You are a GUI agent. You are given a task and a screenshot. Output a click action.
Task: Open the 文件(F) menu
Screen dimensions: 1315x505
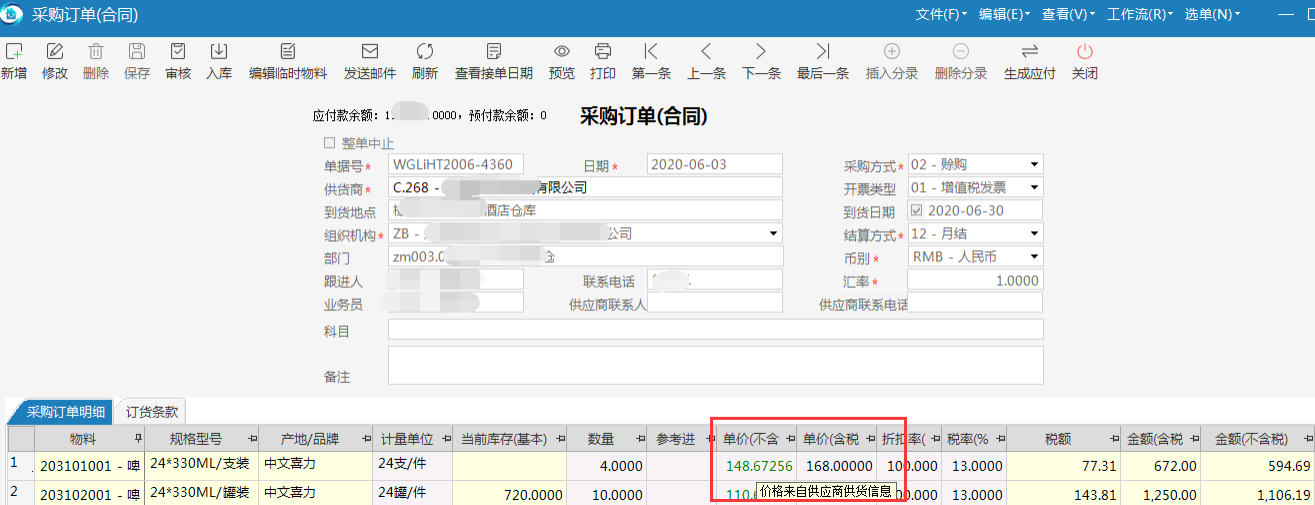941,14
